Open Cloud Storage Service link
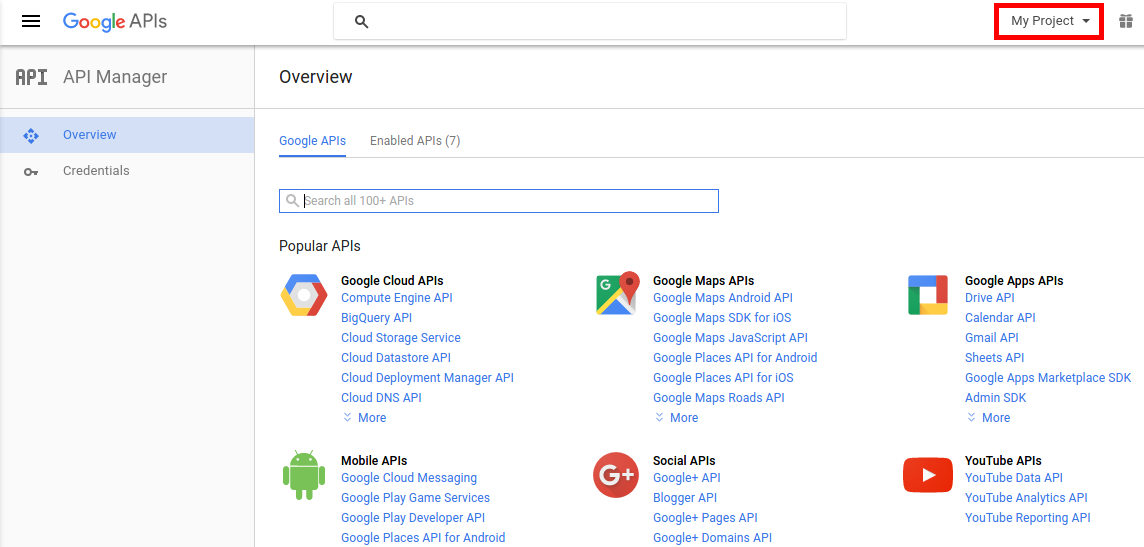The image size is (1144, 547). pos(401,338)
